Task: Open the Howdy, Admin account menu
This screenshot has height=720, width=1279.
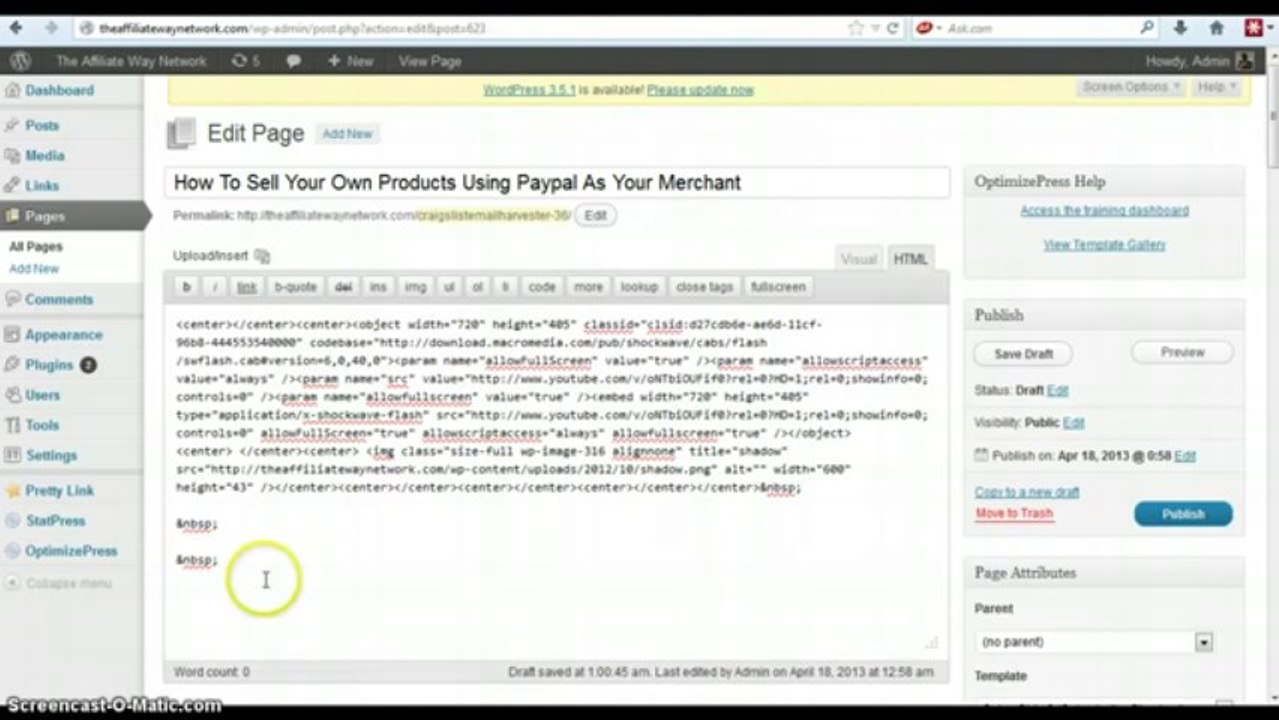Action: click(1198, 61)
